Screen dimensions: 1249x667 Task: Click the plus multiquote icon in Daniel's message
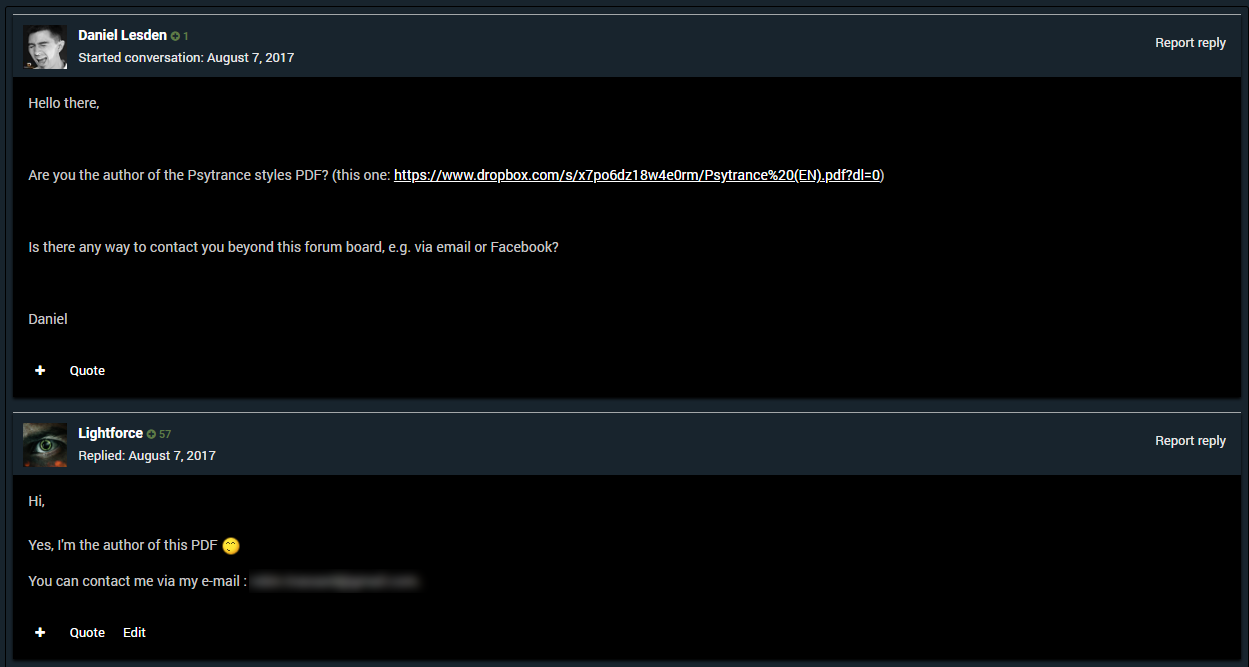tap(40, 370)
